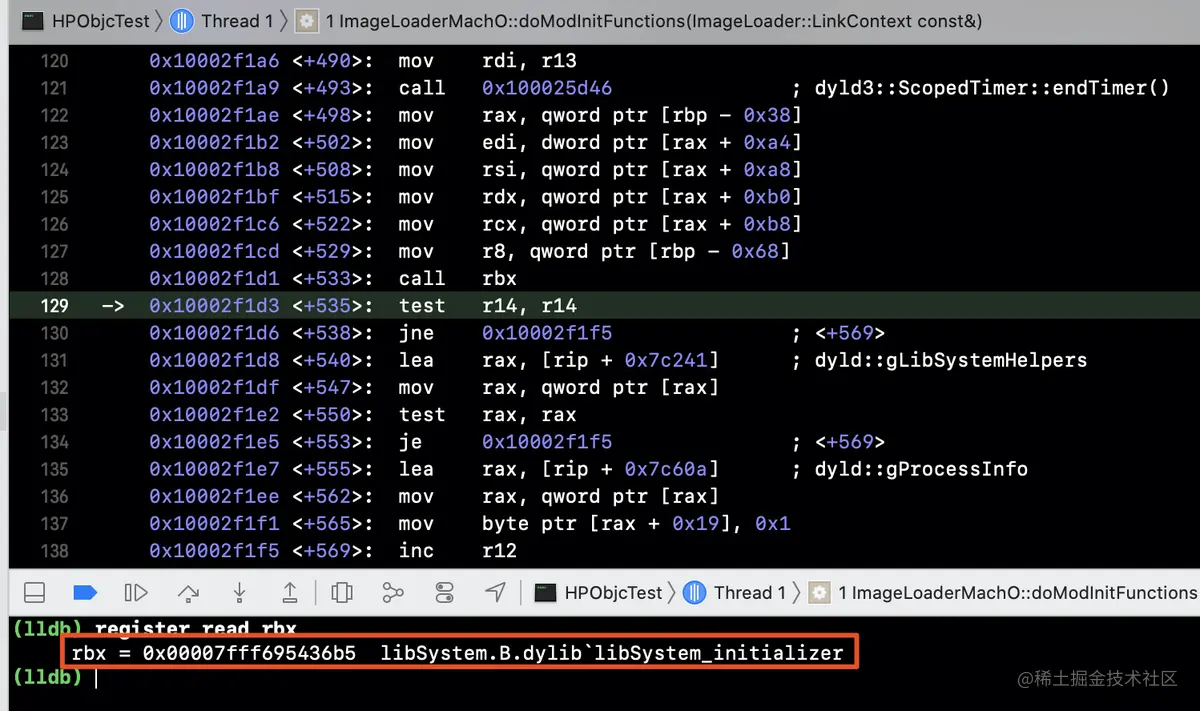1200x711 pixels.
Task: Click 'byte ptr [rax + 0x19], 0x1' operand
Action: (x=636, y=524)
